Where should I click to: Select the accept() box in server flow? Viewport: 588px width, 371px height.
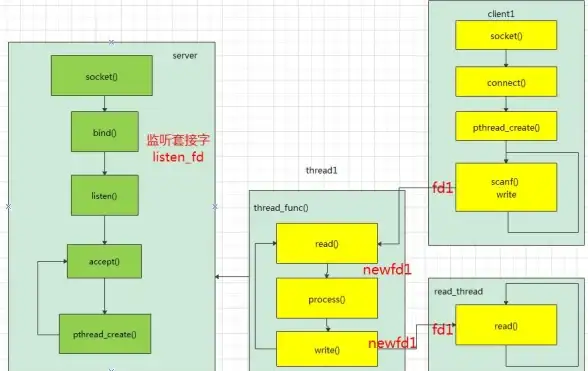104,261
